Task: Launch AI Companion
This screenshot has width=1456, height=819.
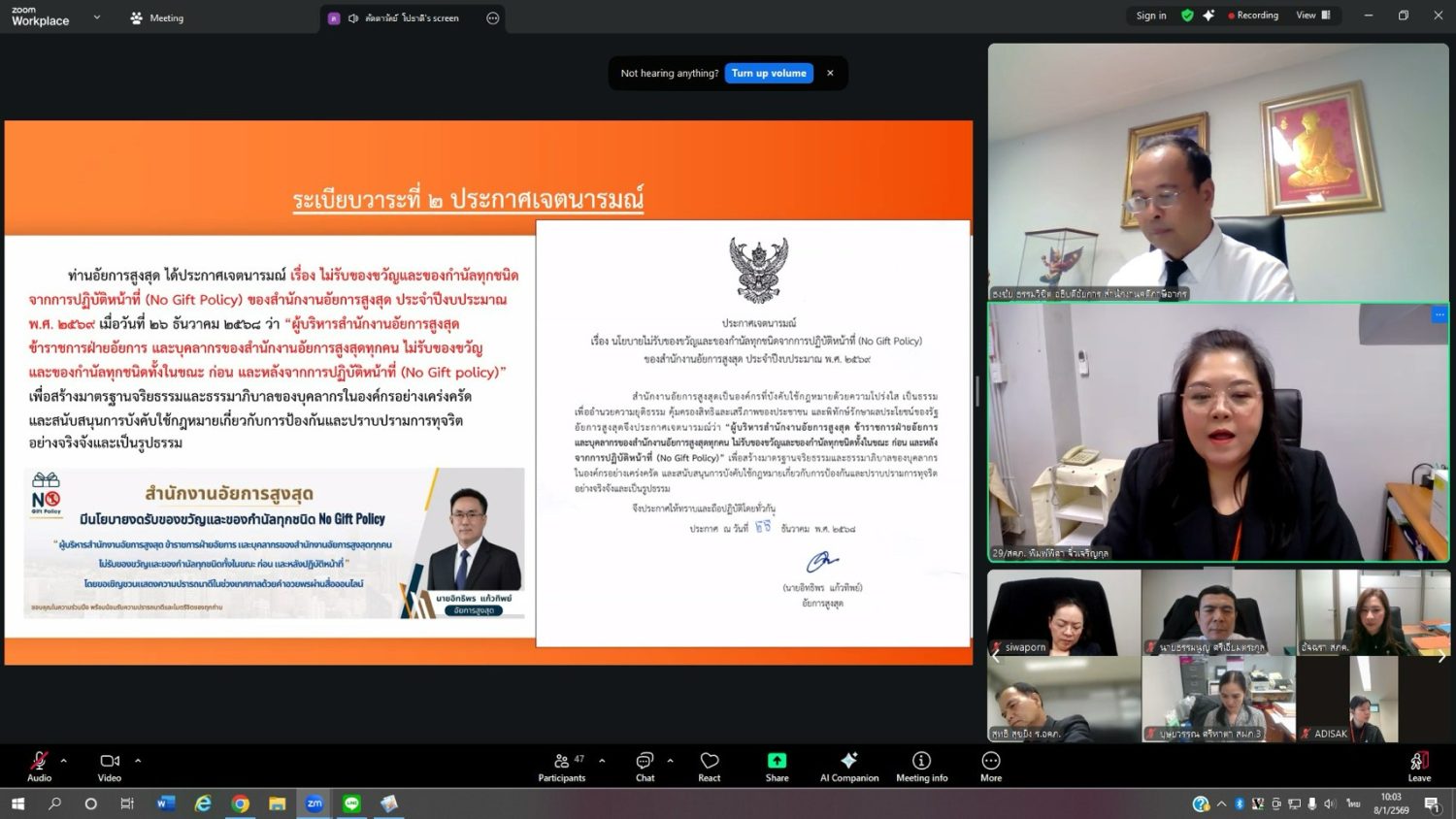Action: [x=849, y=765]
